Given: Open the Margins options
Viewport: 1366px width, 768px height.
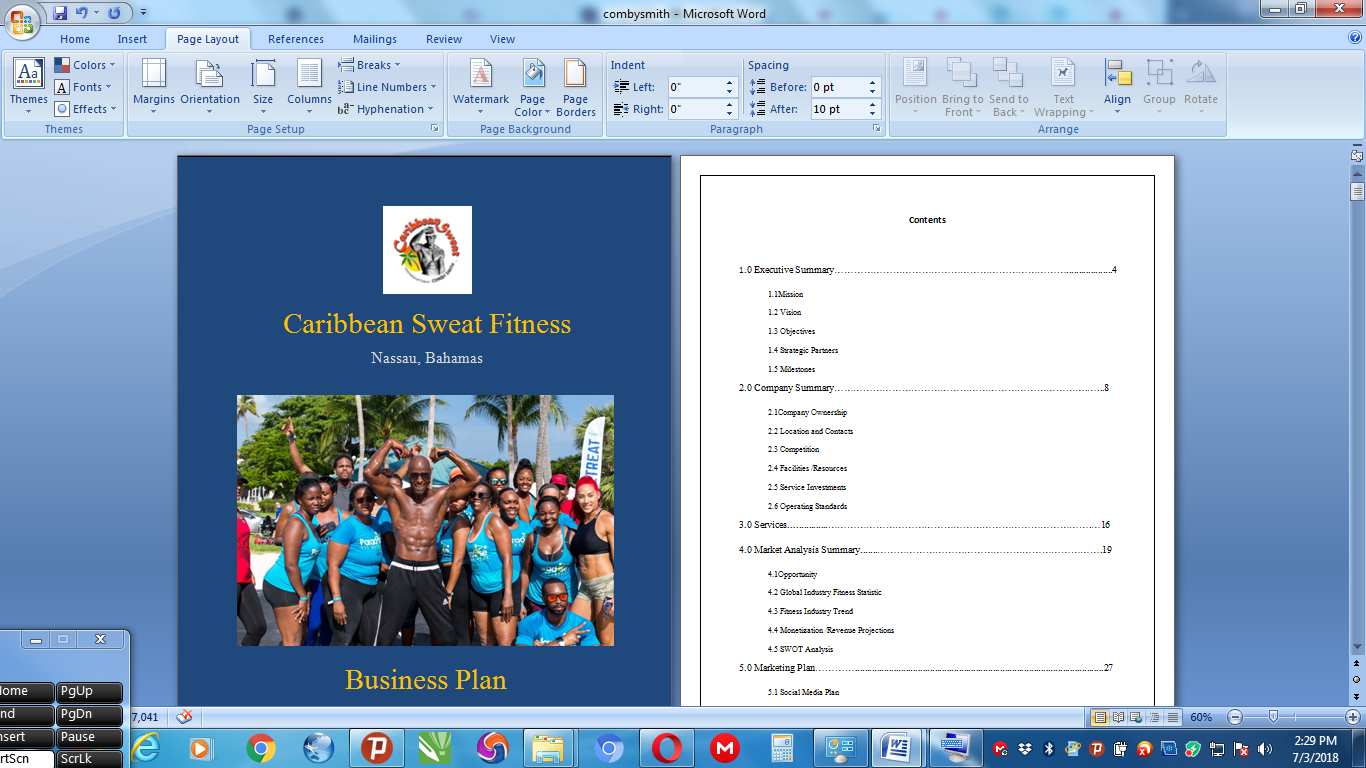Looking at the screenshot, I should (154, 87).
